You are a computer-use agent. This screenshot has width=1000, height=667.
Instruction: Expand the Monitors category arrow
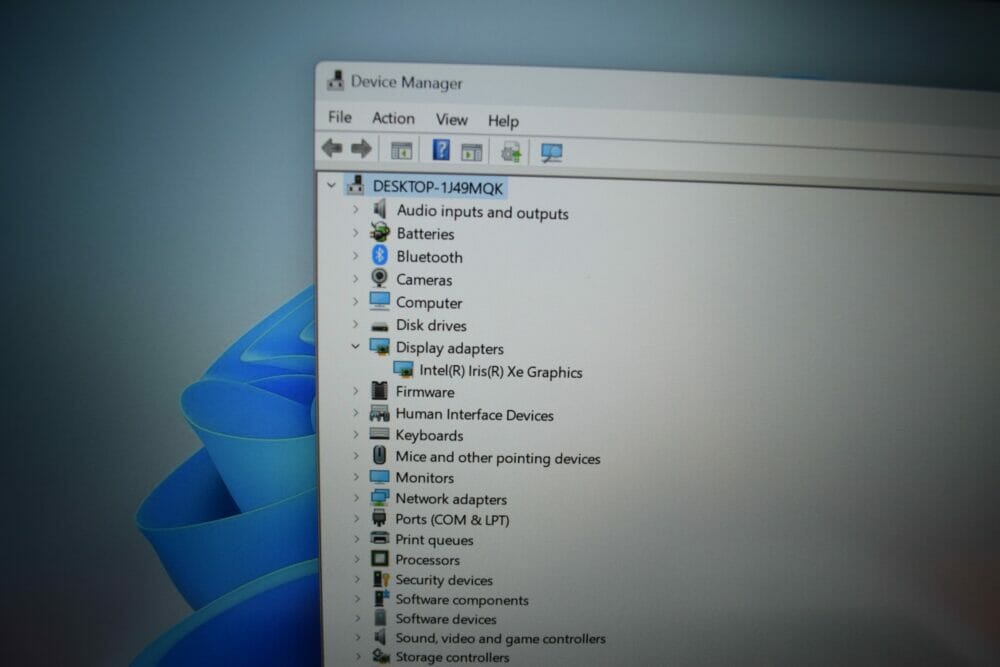357,477
